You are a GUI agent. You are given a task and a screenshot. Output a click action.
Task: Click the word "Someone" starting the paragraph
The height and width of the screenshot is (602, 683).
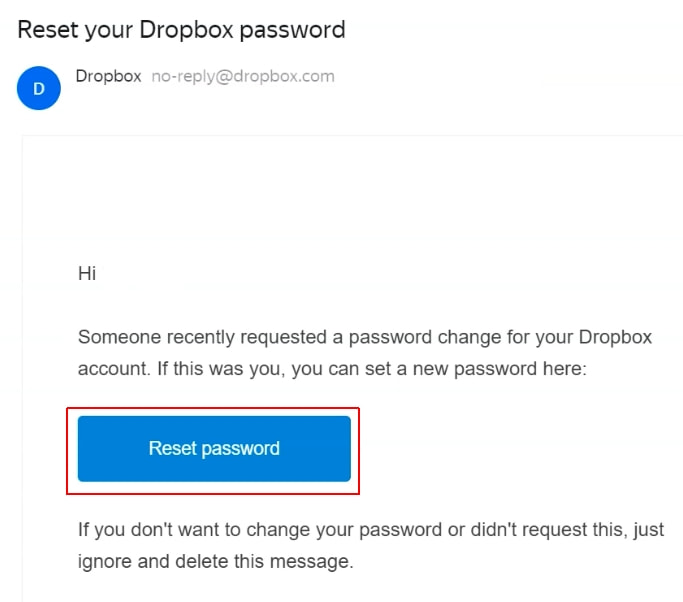click(x=115, y=337)
